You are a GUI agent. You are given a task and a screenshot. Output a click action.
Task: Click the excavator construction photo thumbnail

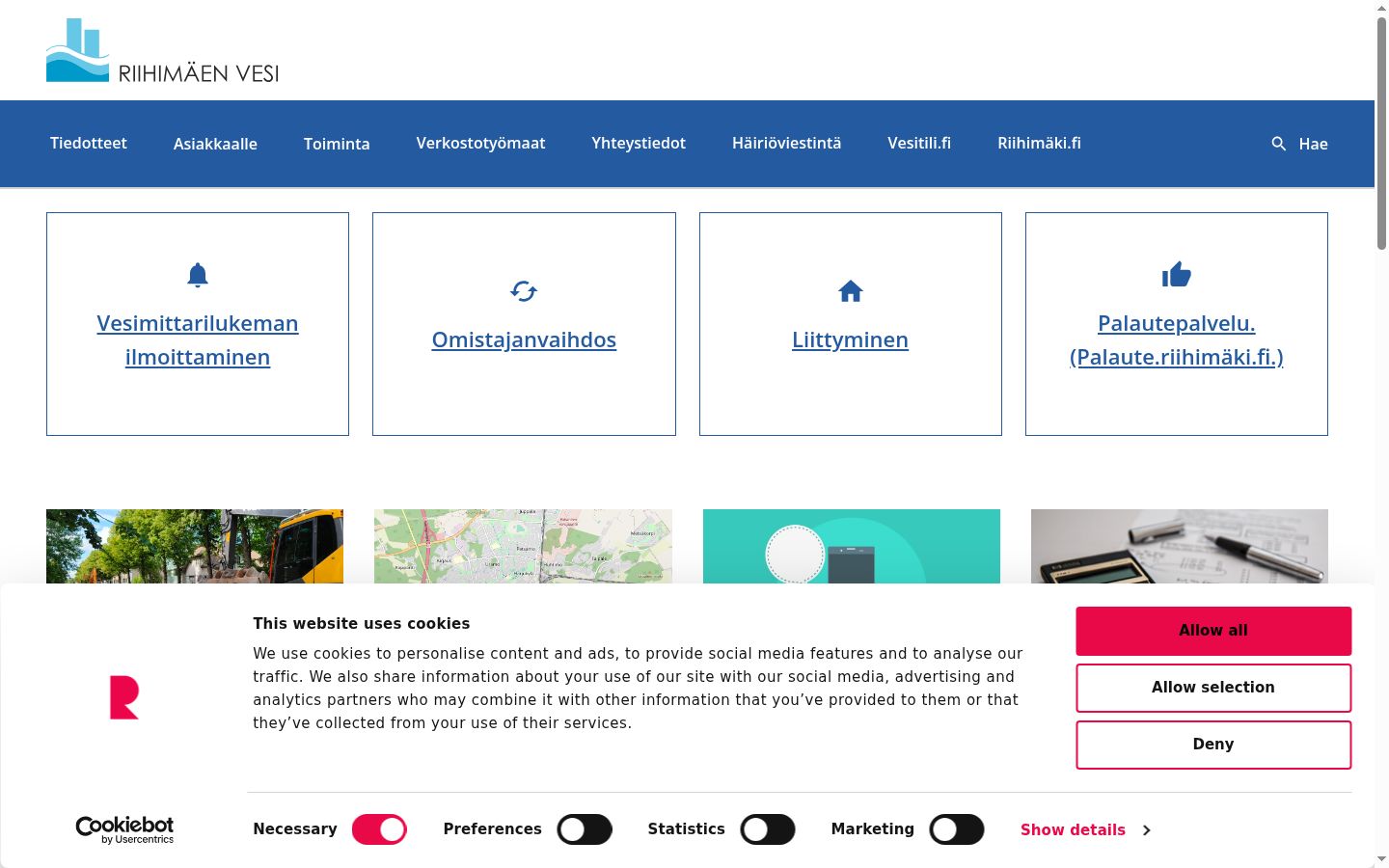tap(195, 546)
